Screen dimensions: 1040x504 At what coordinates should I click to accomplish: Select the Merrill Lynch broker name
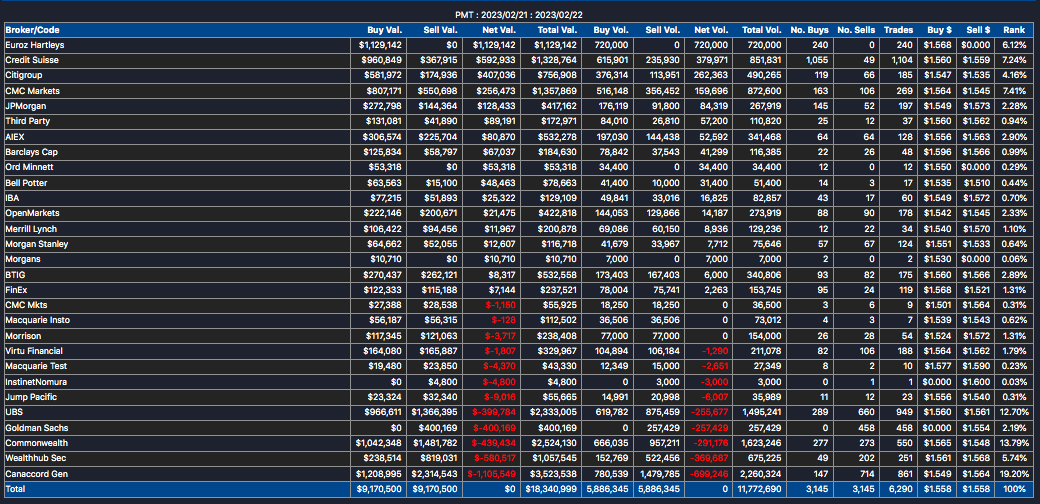30,228
